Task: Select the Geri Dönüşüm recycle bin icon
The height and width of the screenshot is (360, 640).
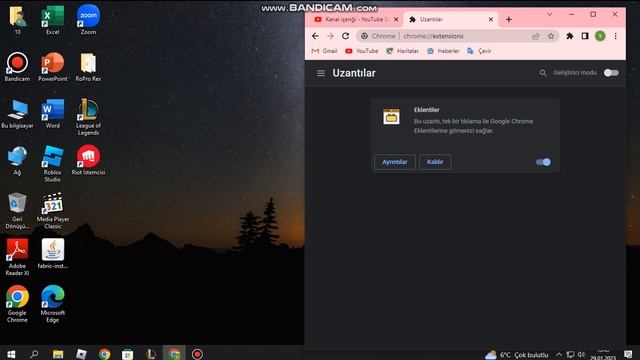Action: 17,211
